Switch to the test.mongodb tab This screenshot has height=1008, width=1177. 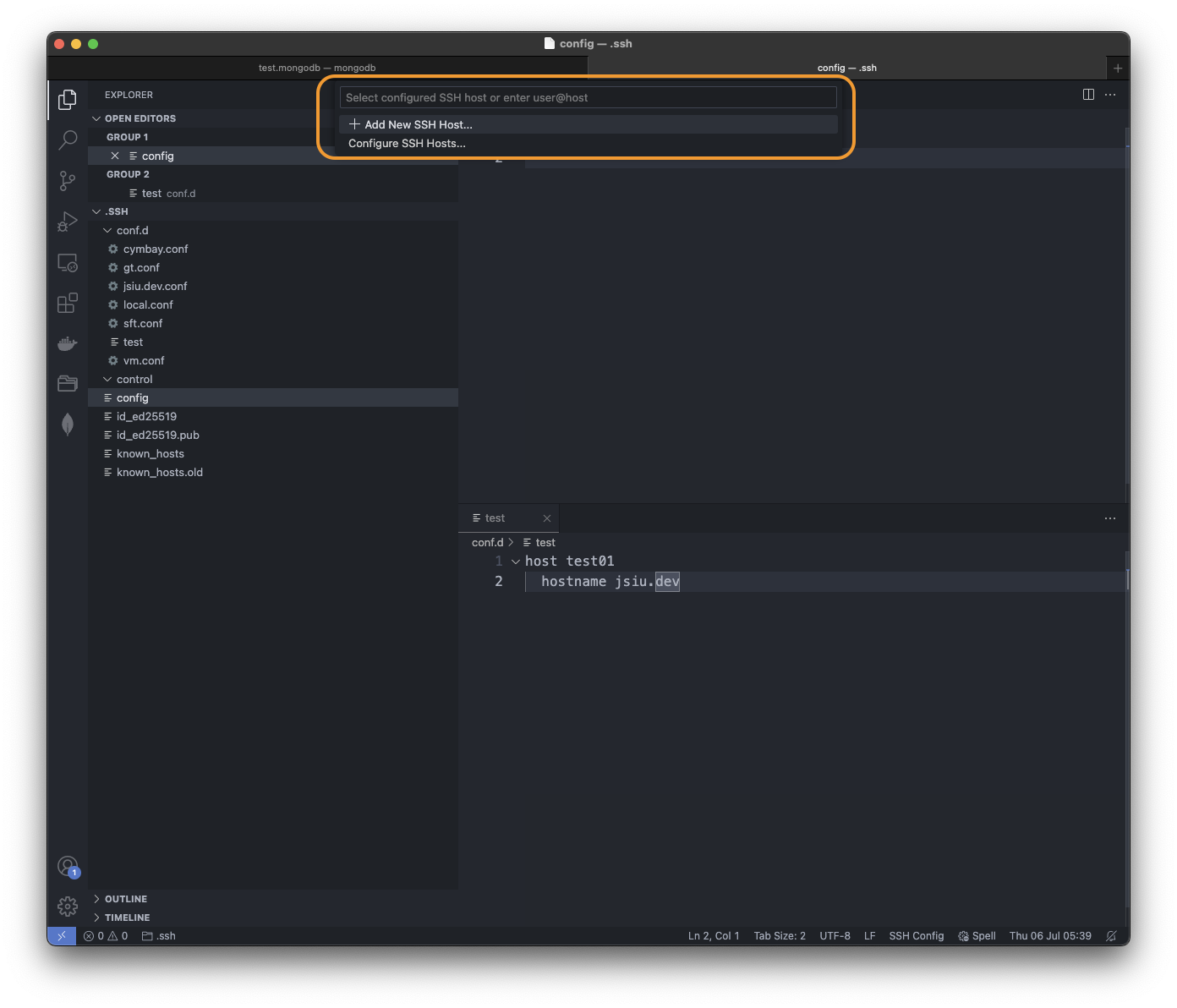click(317, 68)
